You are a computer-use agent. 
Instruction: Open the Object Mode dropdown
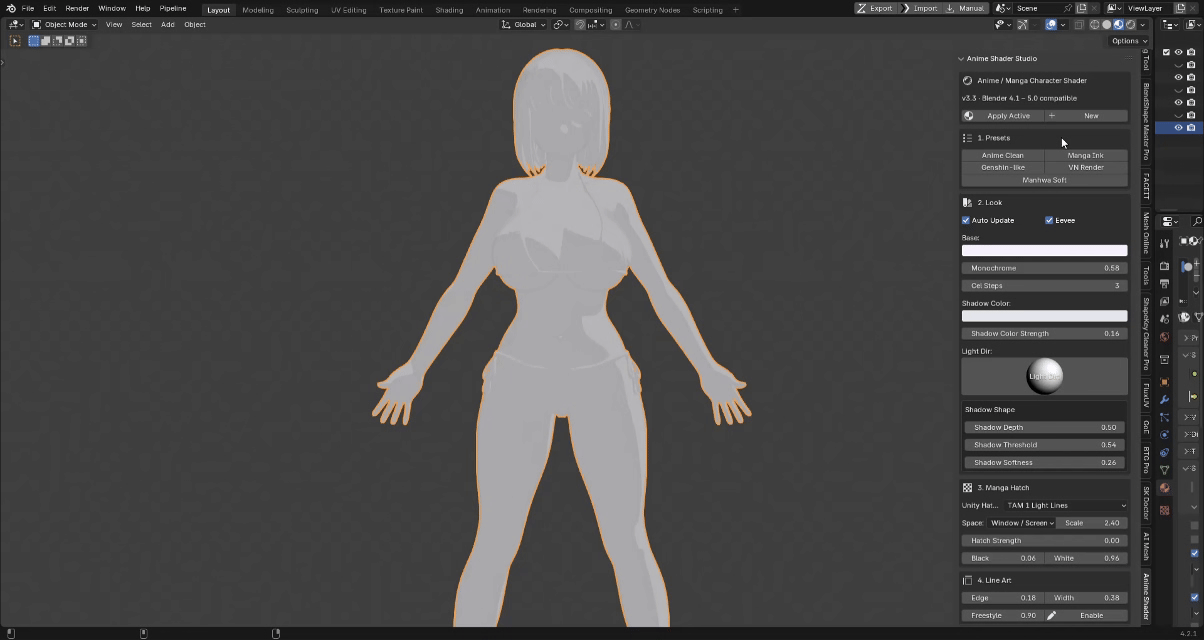64,24
